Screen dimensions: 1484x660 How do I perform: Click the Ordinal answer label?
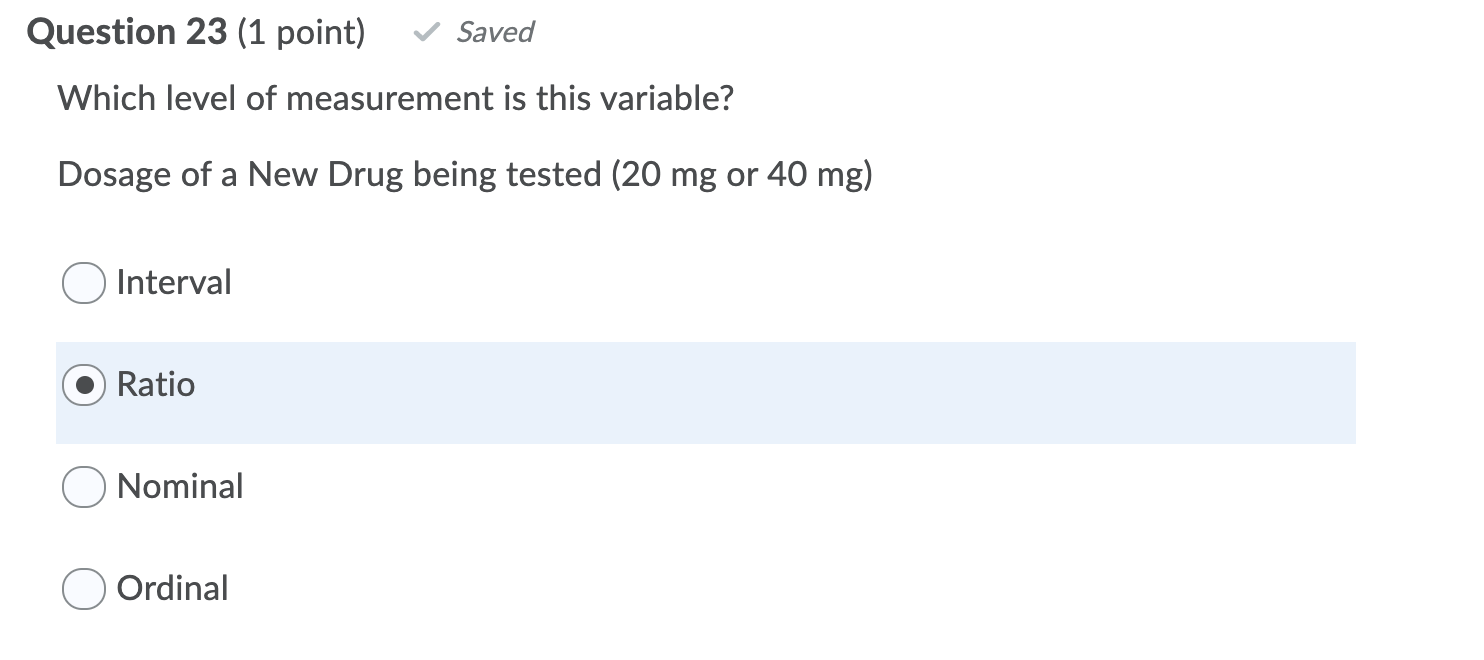pos(172,589)
